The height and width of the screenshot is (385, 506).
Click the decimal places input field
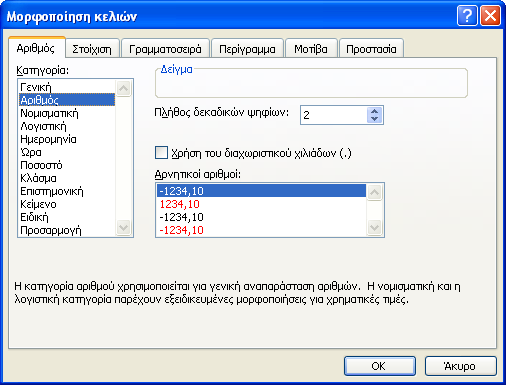334,115
